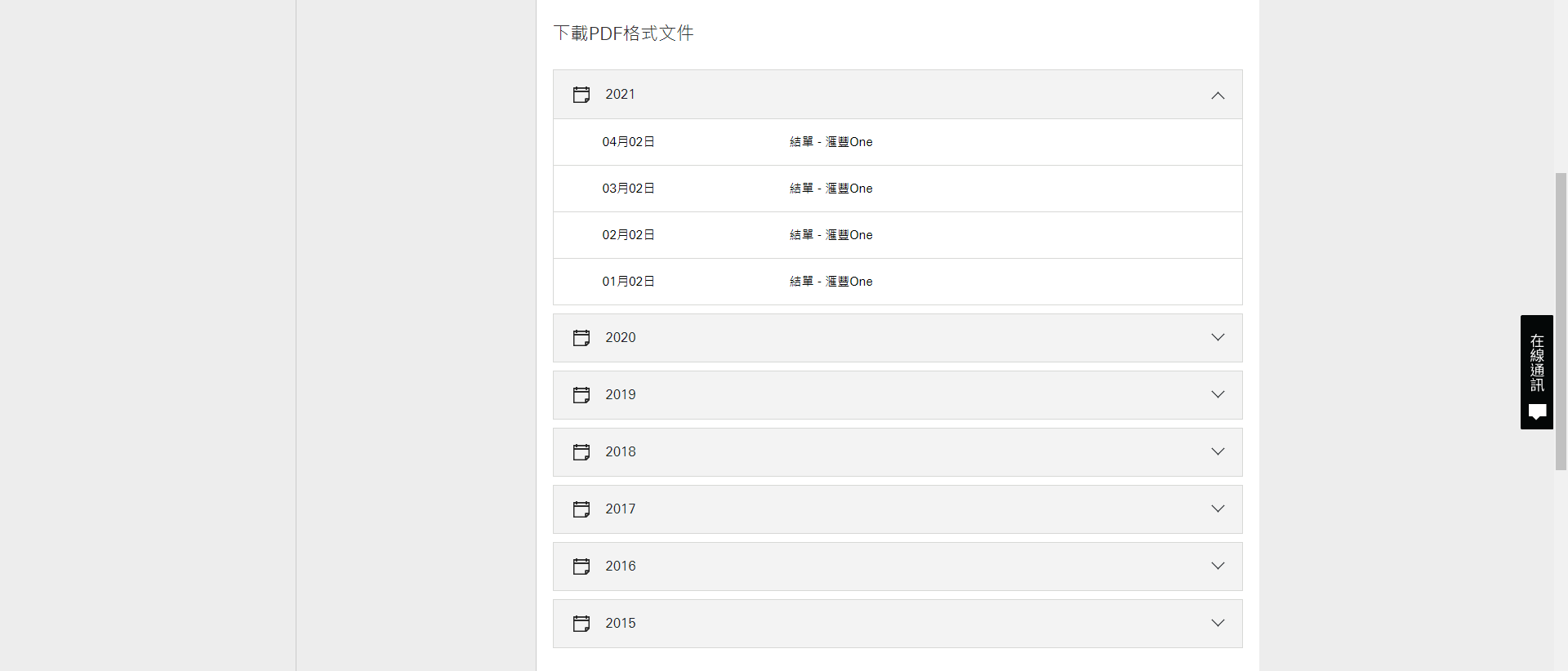Select the 01月02日 date text
Image resolution: width=1568 pixels, height=671 pixels.
628,282
